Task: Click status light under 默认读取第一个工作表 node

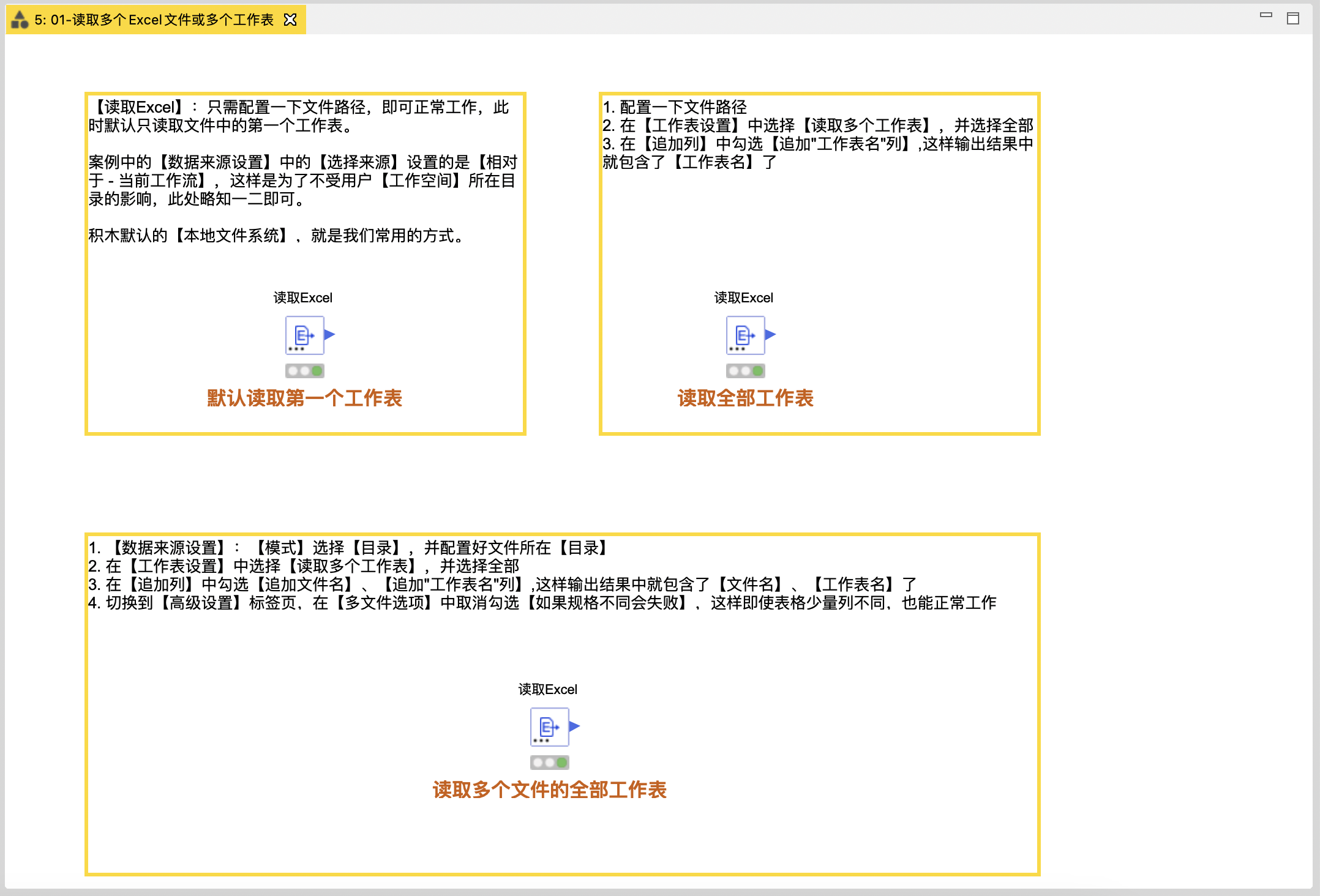Action: pos(304,371)
